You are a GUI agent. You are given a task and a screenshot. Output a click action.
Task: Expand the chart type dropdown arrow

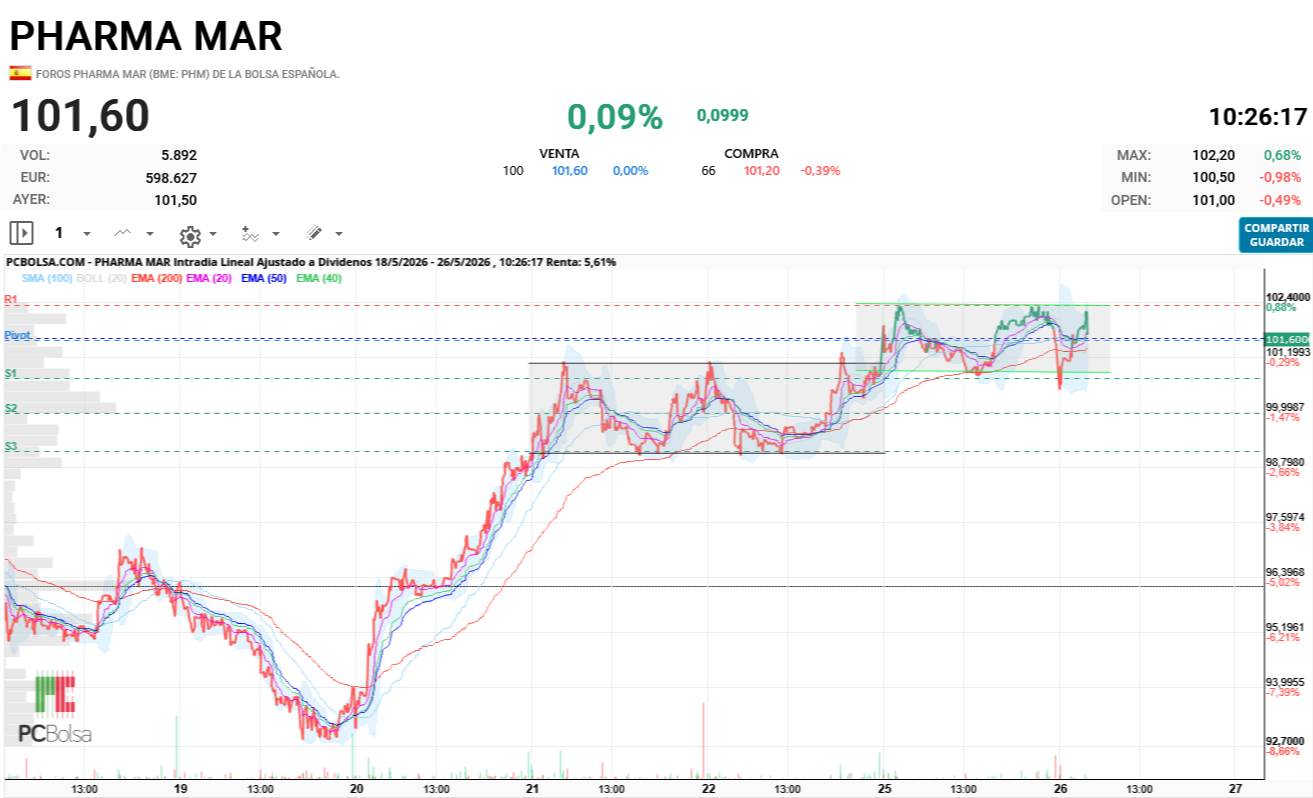pos(150,234)
